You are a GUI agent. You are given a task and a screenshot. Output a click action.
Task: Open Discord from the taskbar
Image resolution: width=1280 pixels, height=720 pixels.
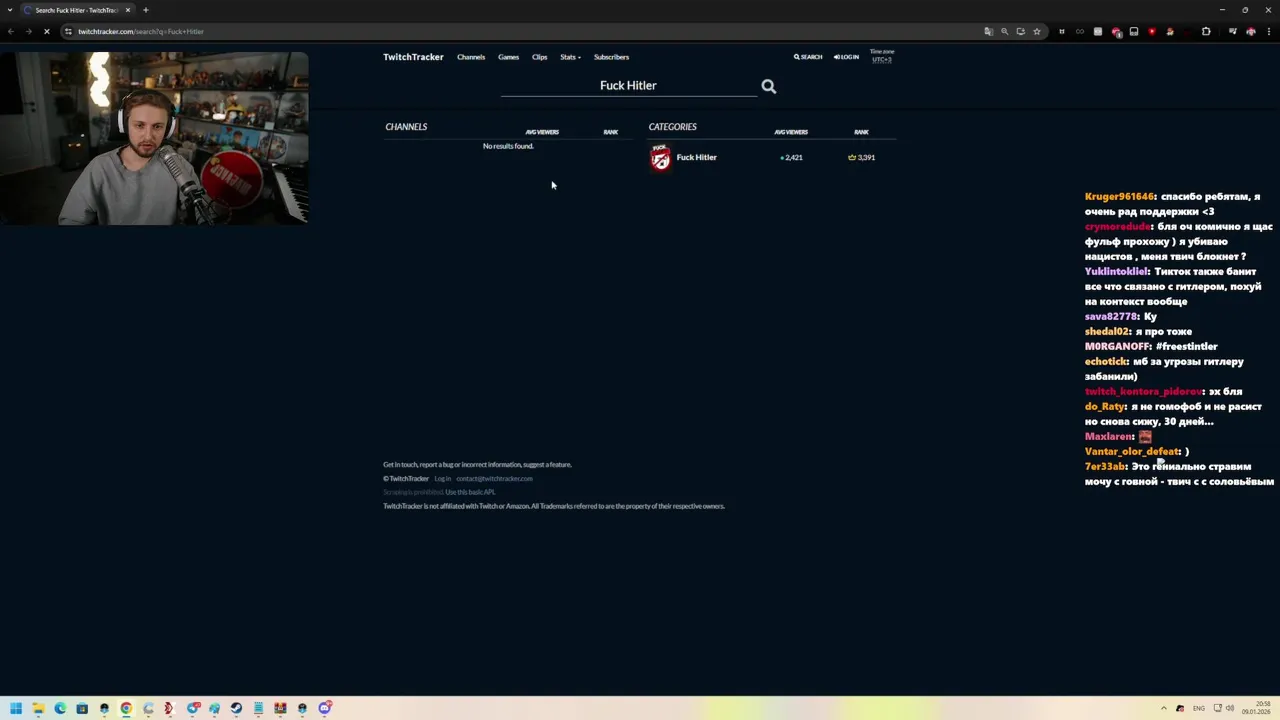click(325, 708)
